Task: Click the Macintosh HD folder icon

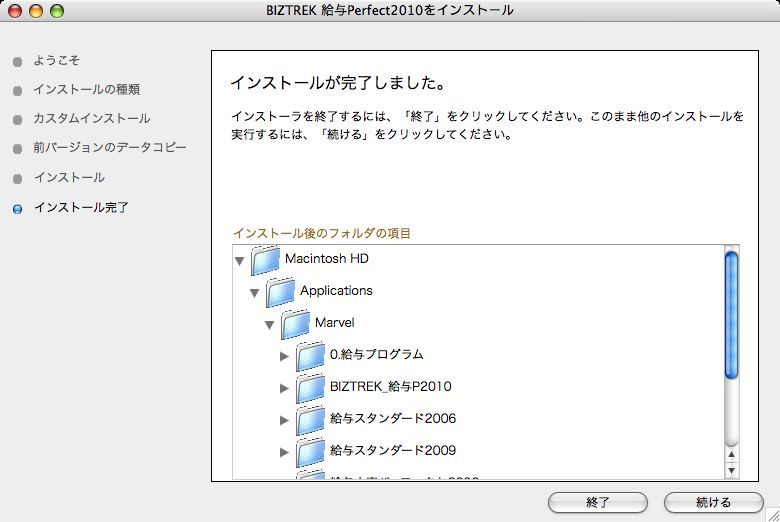Action: click(265, 260)
